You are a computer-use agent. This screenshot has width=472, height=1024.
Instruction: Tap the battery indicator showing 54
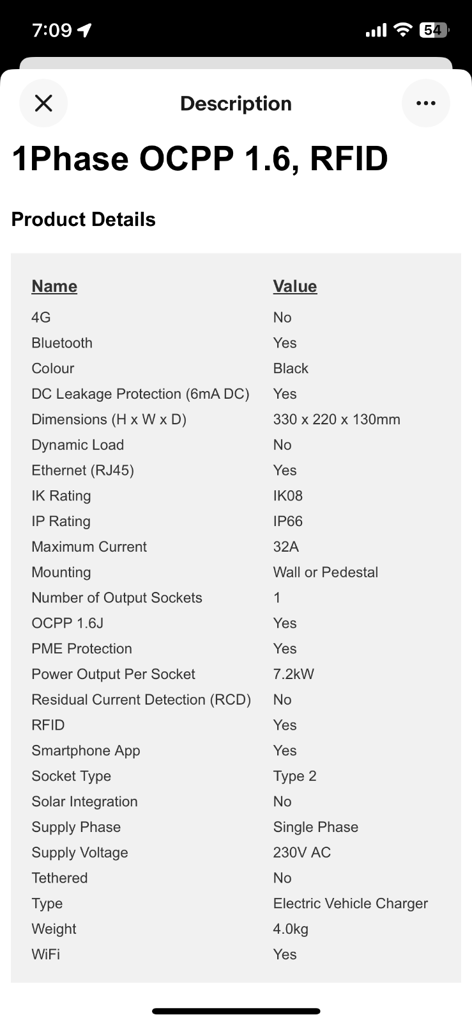pos(434,30)
